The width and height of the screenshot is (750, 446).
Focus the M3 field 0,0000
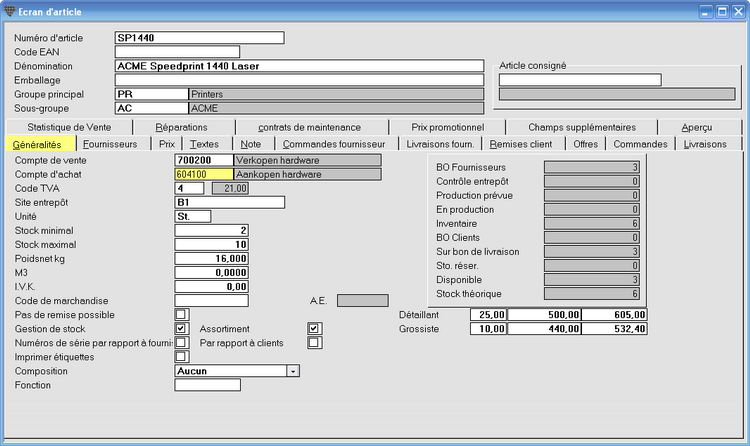212,273
